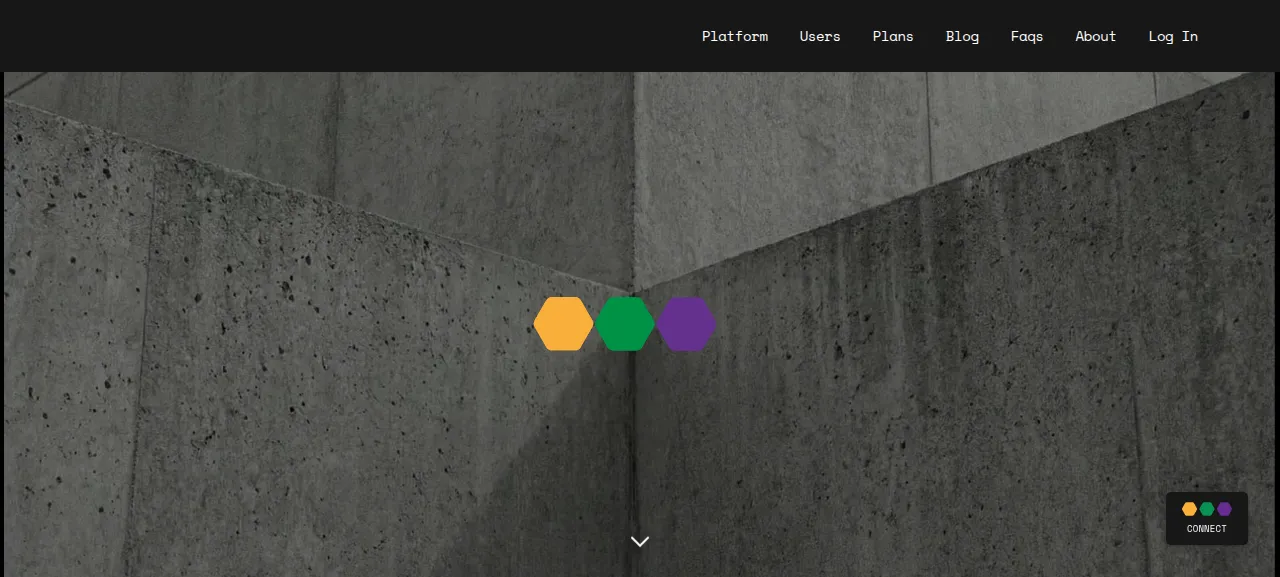This screenshot has width=1280, height=577.
Task: Click the orange hexagon in center logo
Action: 563,324
